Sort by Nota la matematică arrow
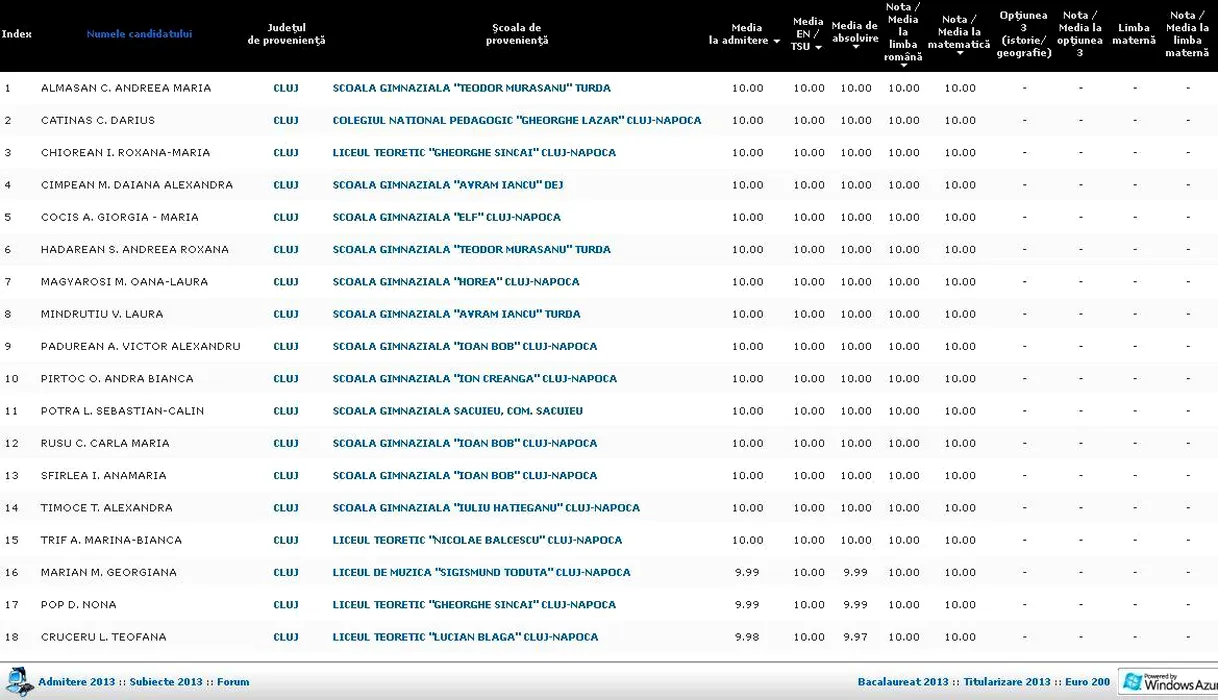The width and height of the screenshot is (1218, 700). click(959, 53)
